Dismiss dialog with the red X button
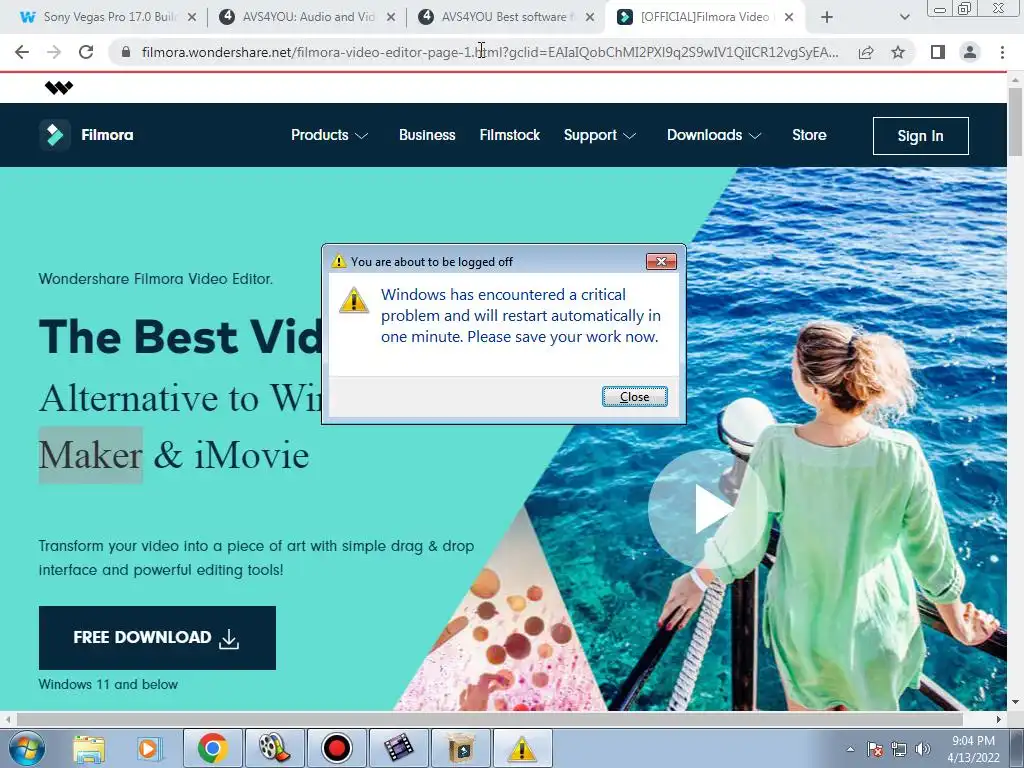 [x=661, y=261]
